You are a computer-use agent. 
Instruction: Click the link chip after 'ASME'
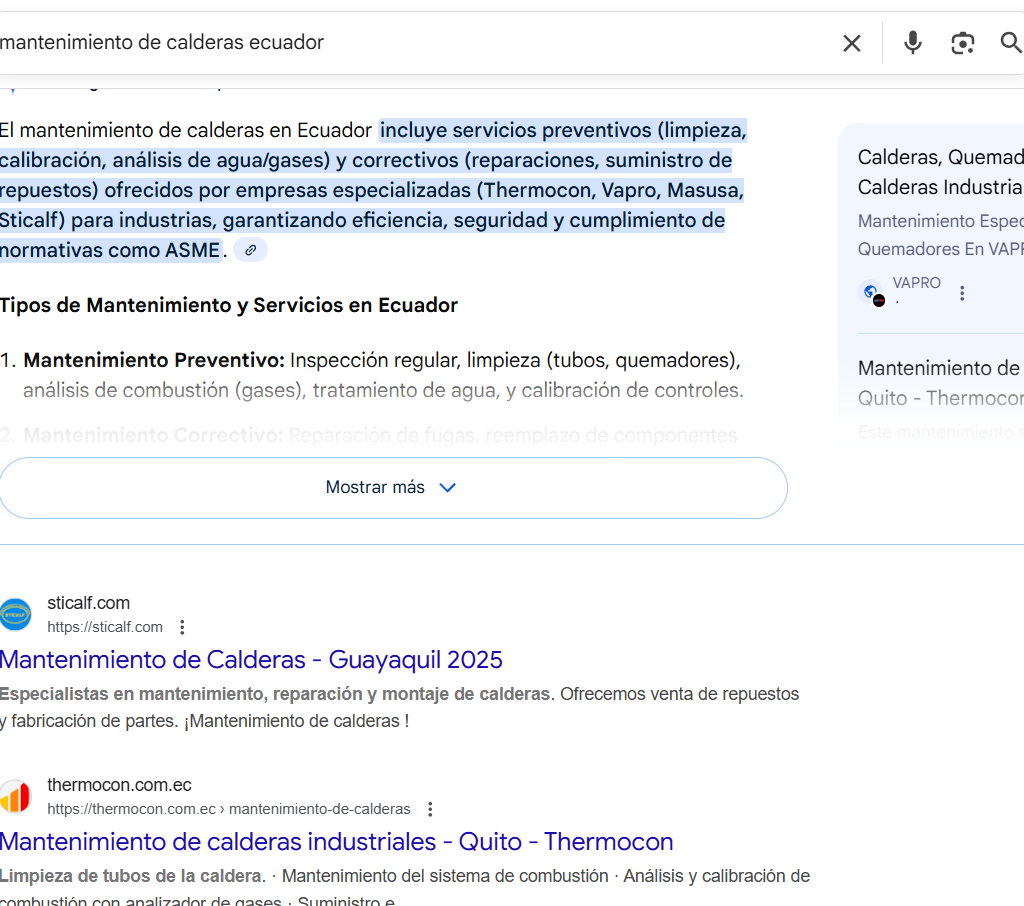(251, 250)
